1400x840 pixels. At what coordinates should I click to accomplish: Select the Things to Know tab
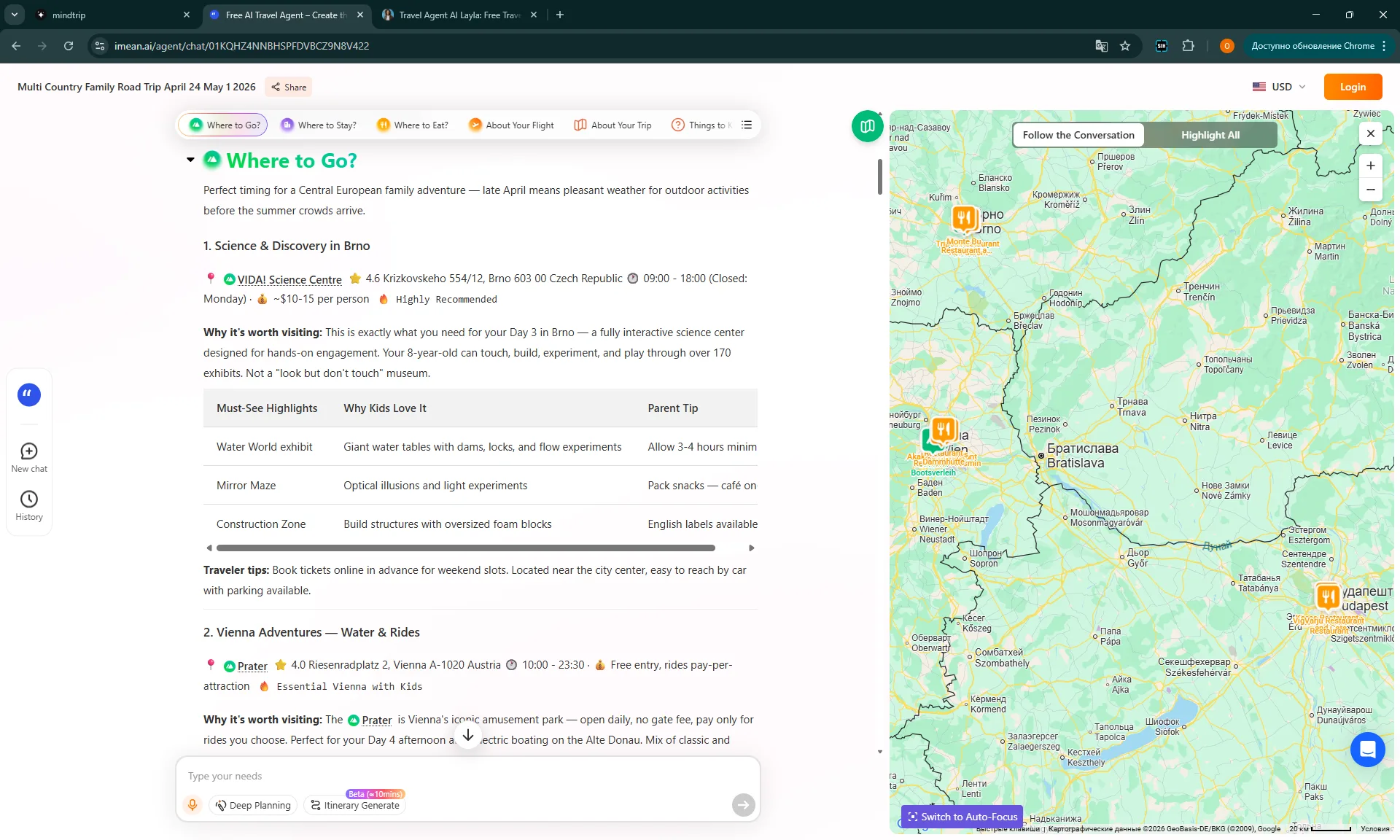coord(701,125)
